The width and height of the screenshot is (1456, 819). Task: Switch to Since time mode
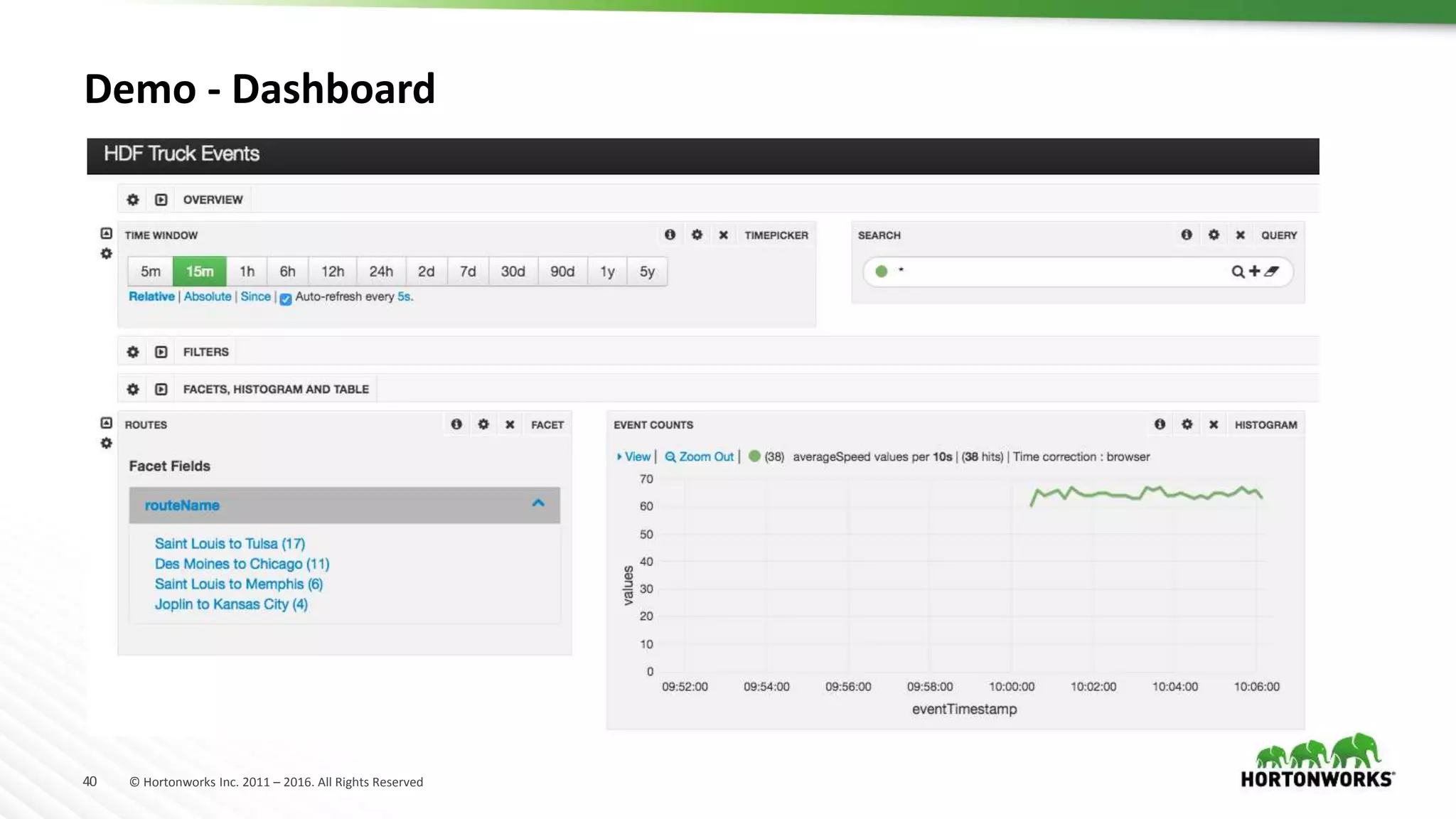click(255, 296)
